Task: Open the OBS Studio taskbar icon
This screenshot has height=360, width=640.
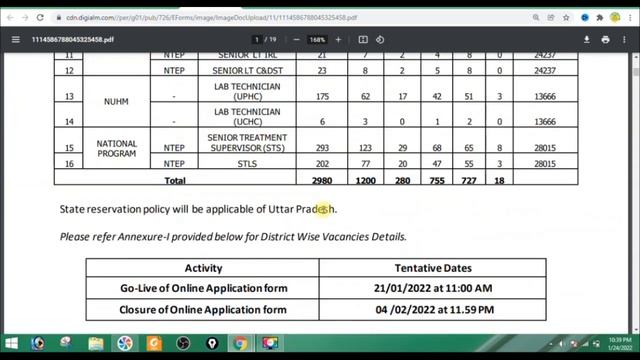Action: 183,343
